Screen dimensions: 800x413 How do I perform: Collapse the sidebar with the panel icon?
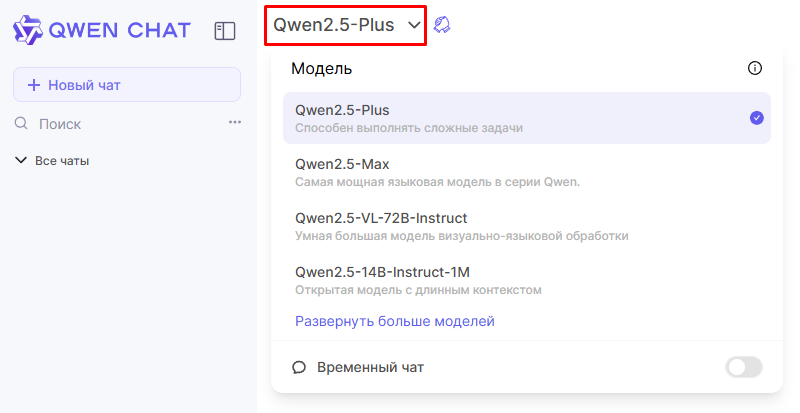click(x=224, y=31)
